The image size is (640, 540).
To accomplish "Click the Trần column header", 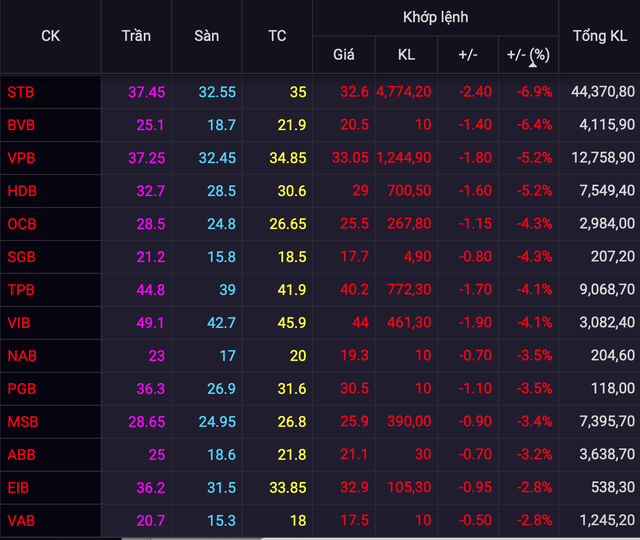I will point(136,36).
